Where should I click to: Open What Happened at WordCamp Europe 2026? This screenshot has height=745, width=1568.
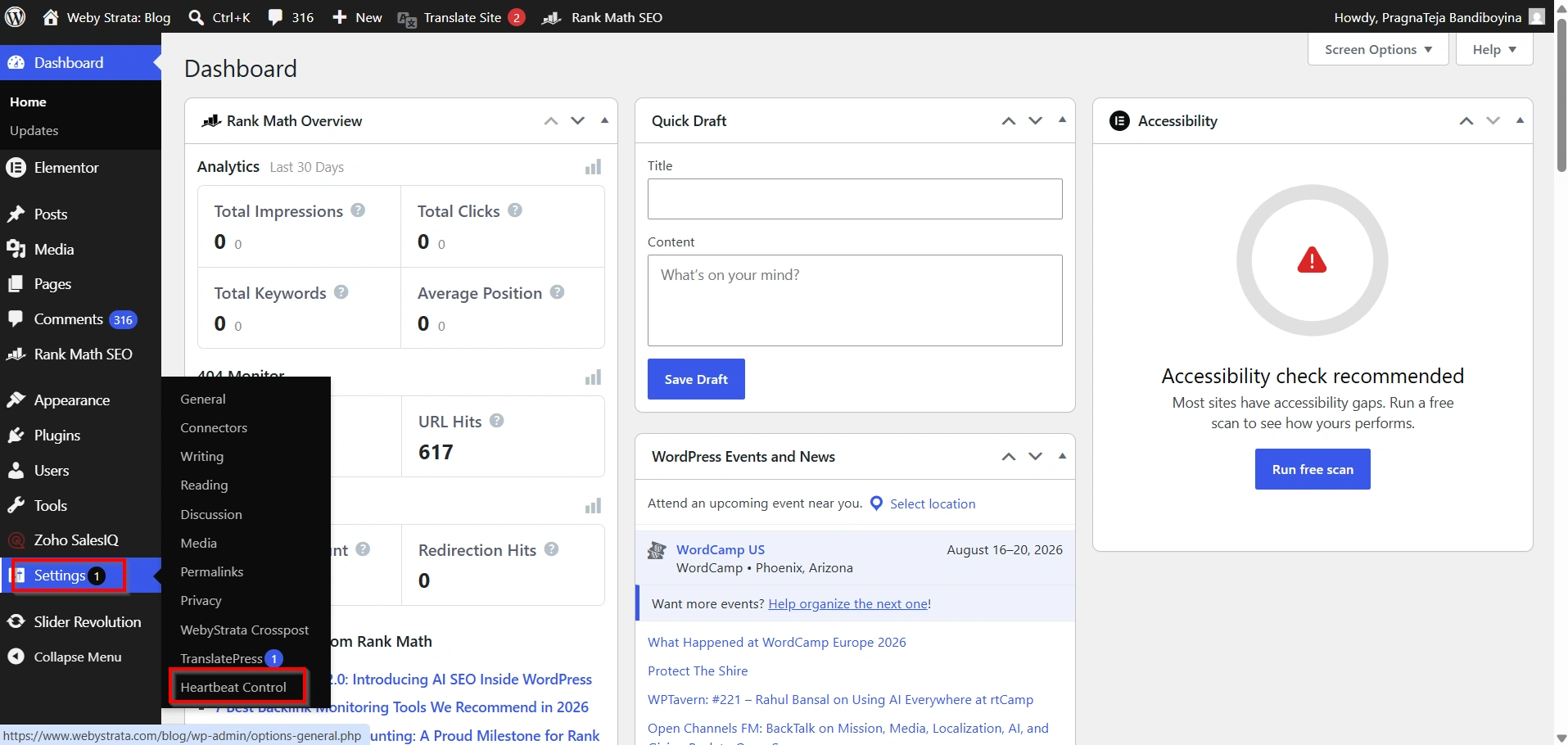click(777, 643)
